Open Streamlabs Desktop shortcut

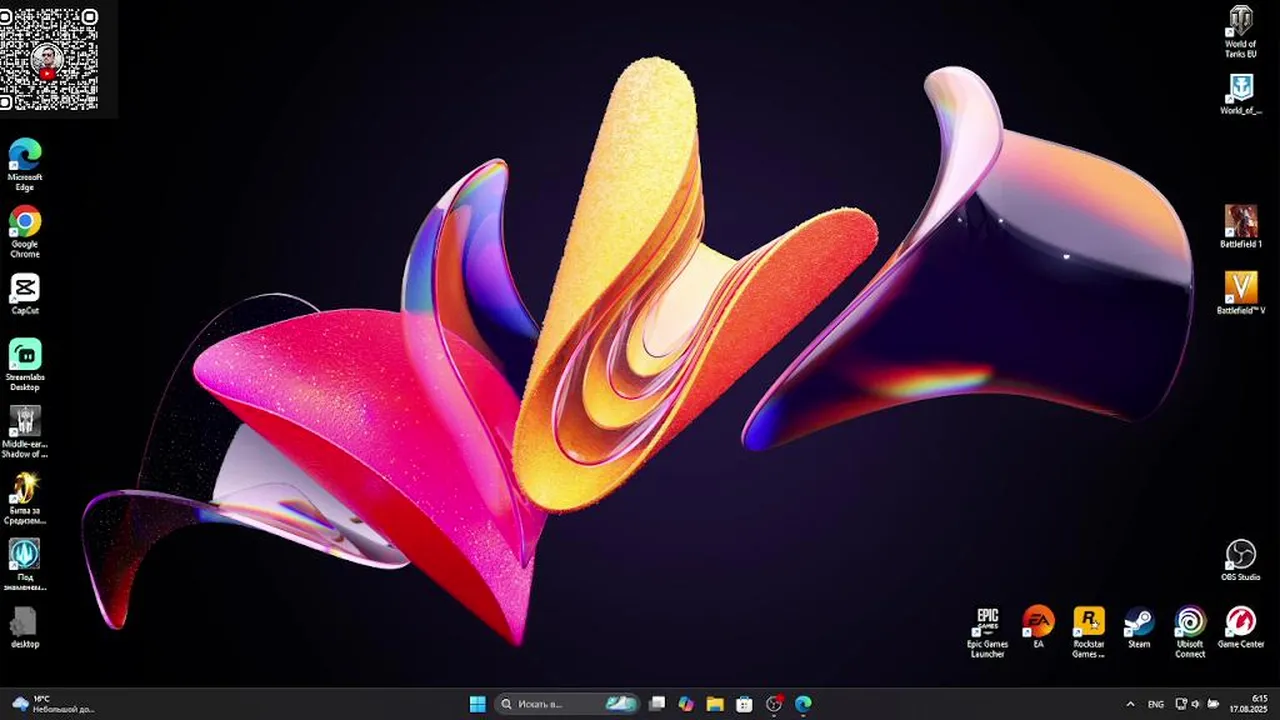[x=25, y=365]
